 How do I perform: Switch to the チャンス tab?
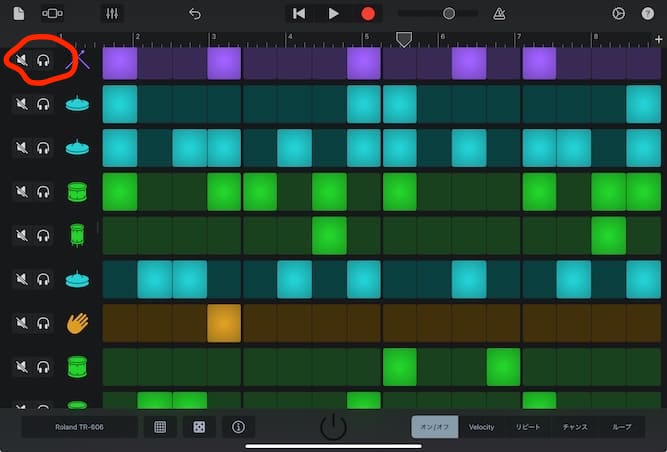575,427
